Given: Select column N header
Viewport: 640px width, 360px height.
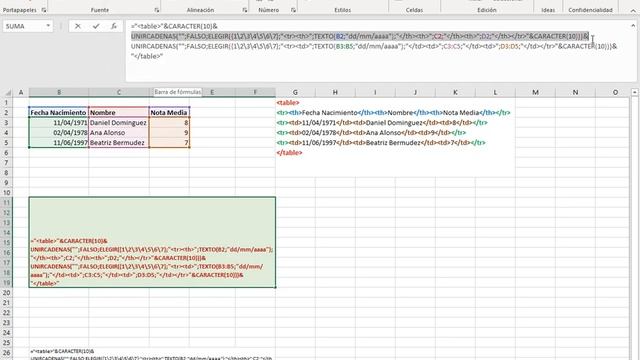Looking at the screenshot, I should (x=575, y=93).
